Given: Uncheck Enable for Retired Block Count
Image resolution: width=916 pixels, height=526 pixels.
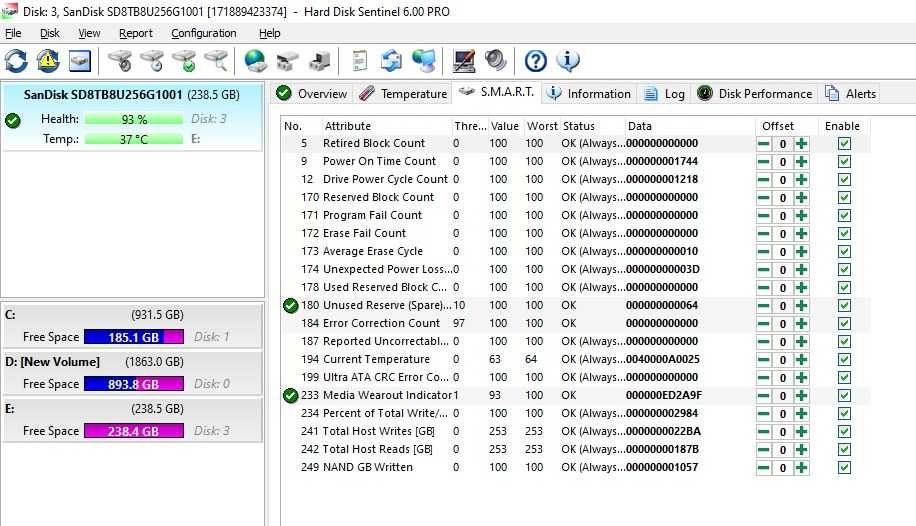Looking at the screenshot, I should click(844, 144).
